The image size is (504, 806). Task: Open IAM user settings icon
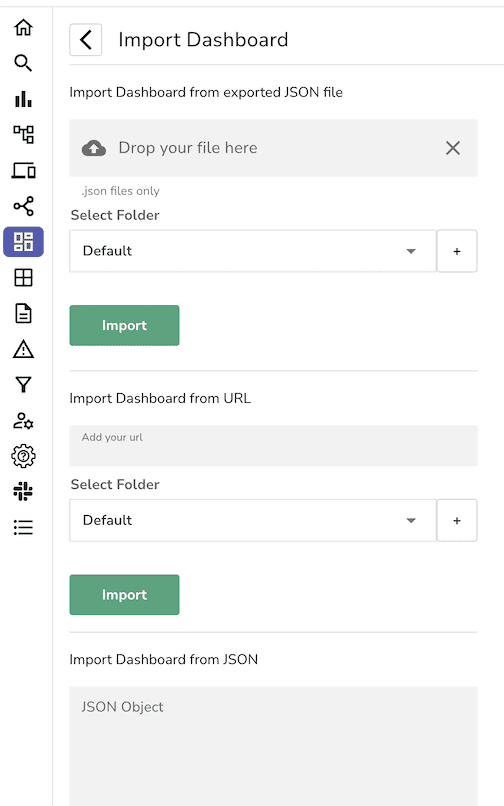coord(23,420)
